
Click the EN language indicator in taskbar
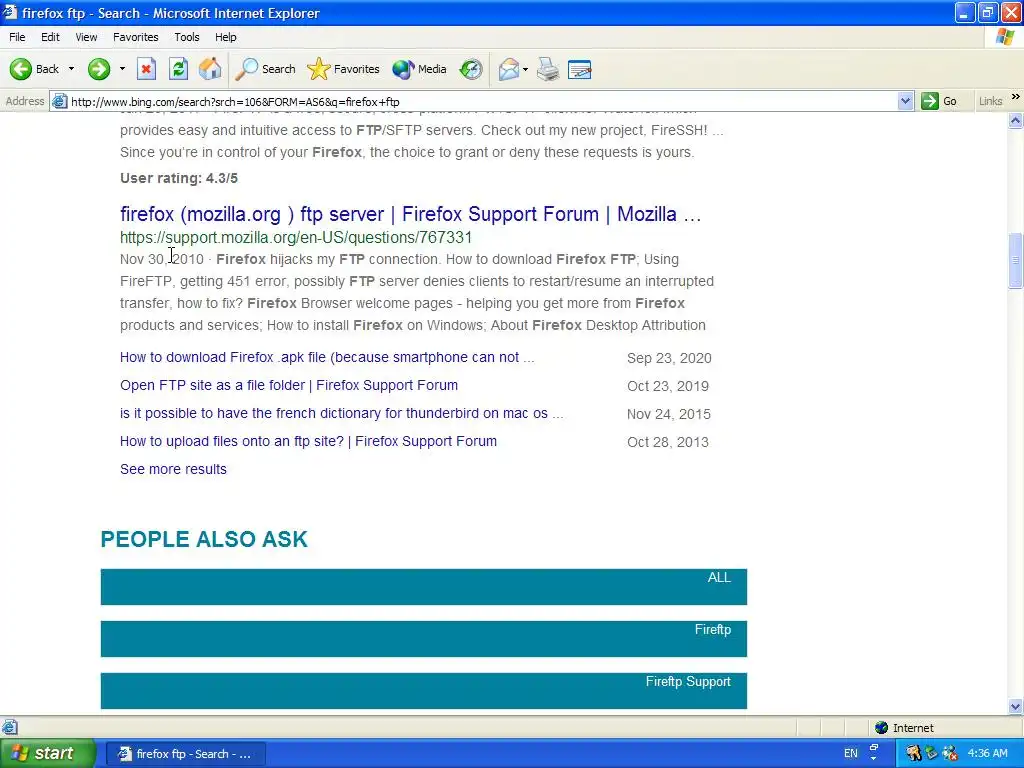coord(850,753)
